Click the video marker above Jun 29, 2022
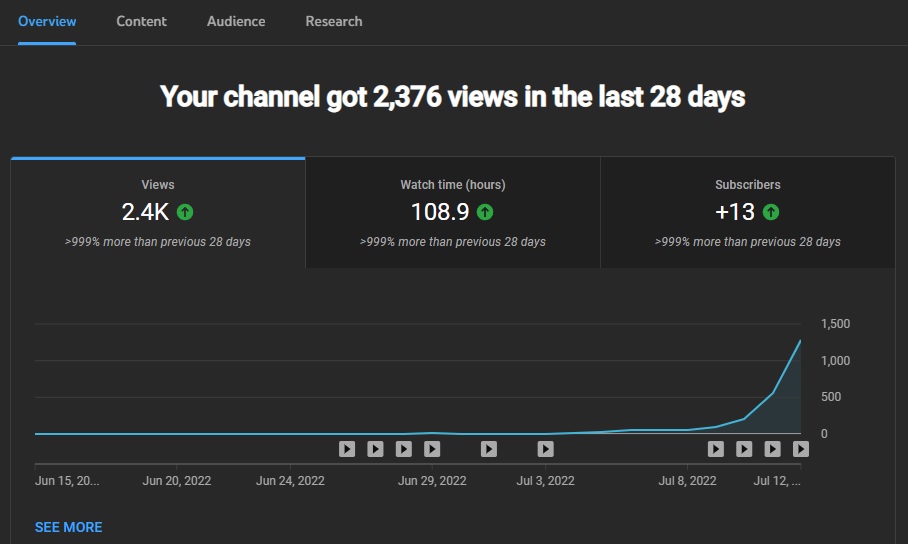 click(432, 449)
